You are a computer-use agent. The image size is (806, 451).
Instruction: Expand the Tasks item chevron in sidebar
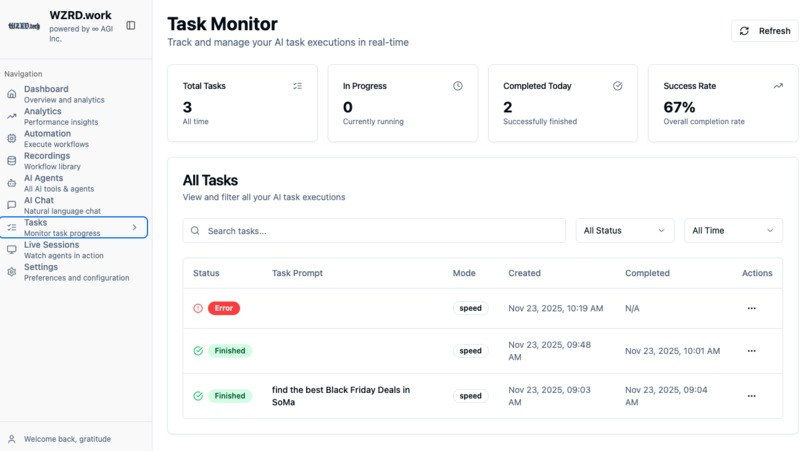pyautogui.click(x=135, y=227)
